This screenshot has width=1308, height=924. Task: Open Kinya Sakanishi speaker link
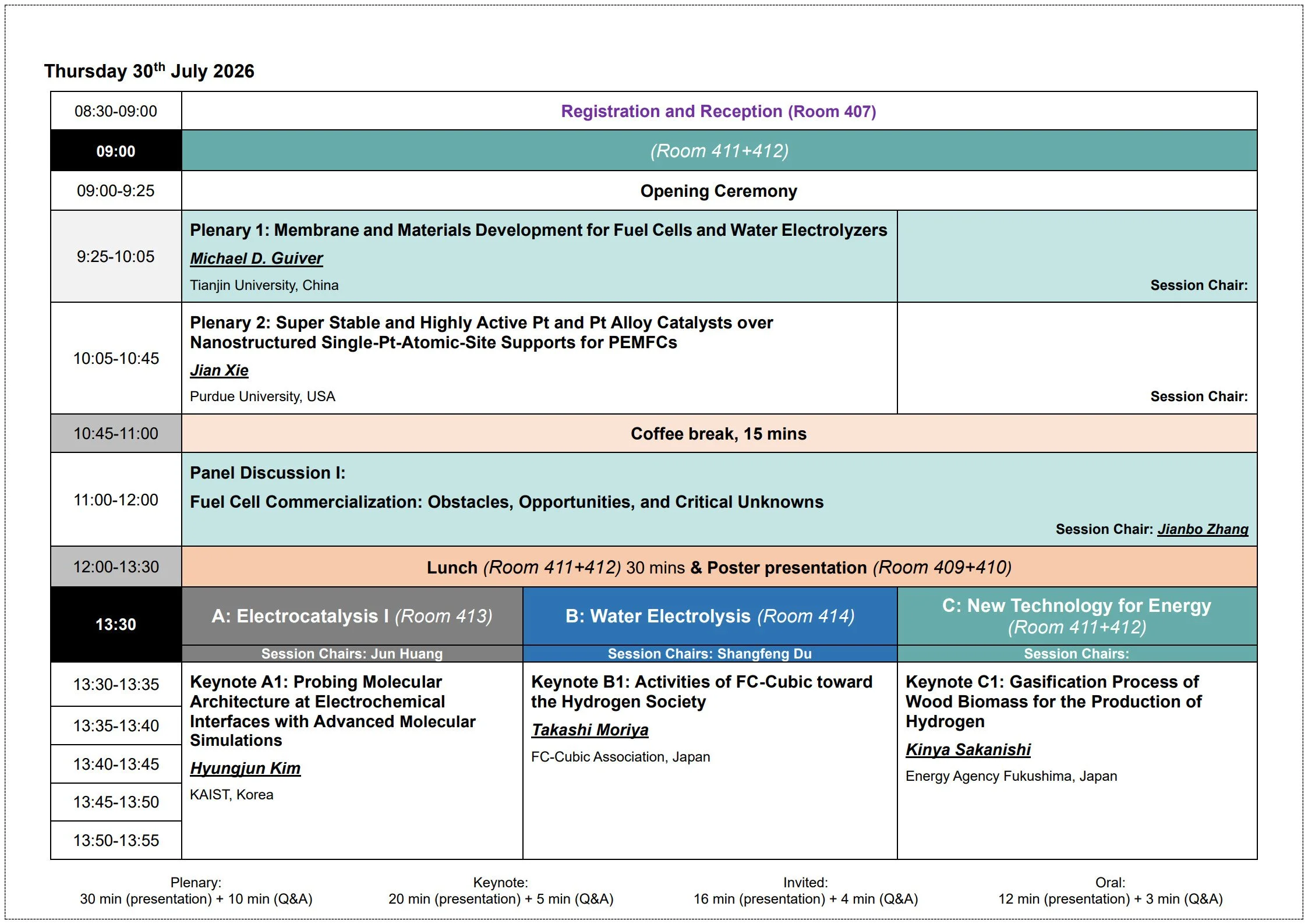(x=968, y=750)
